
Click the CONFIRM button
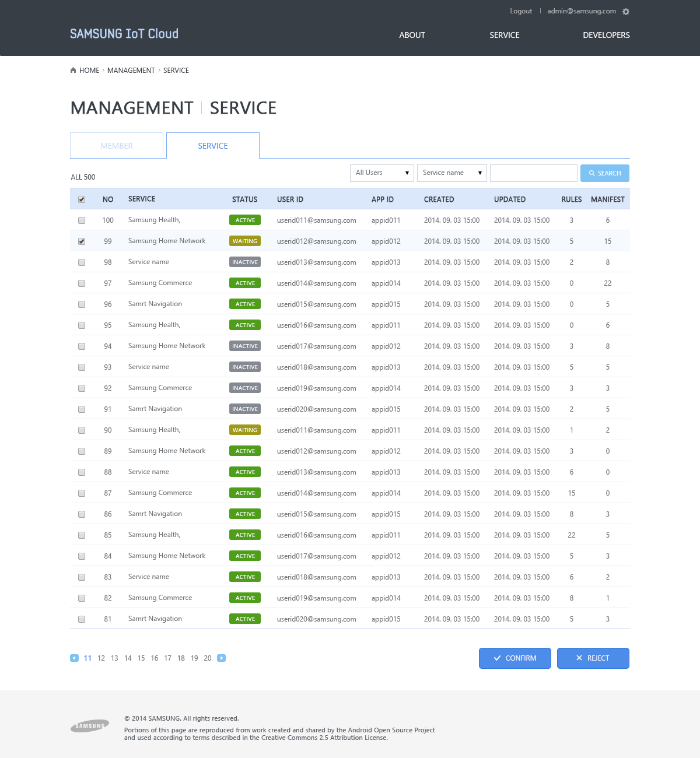(515, 658)
